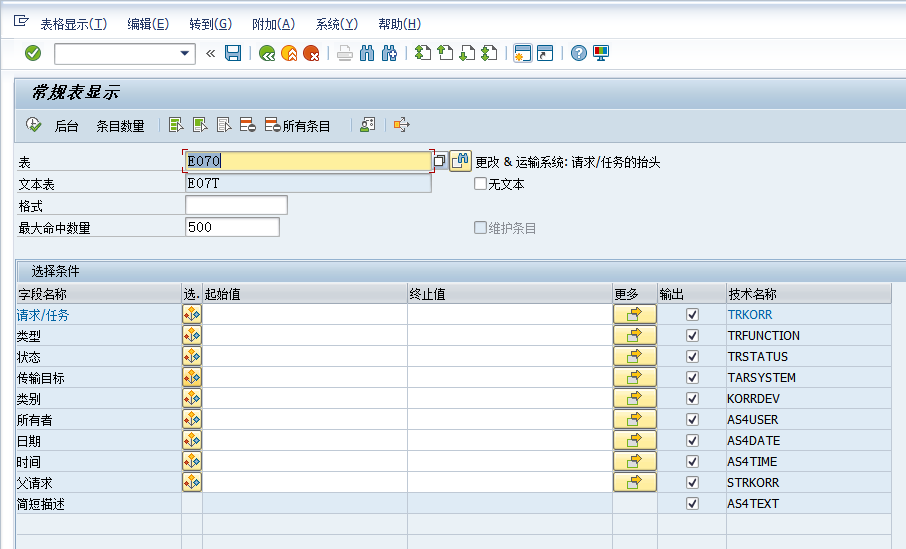Open 帮助(H) menu

(x=399, y=24)
